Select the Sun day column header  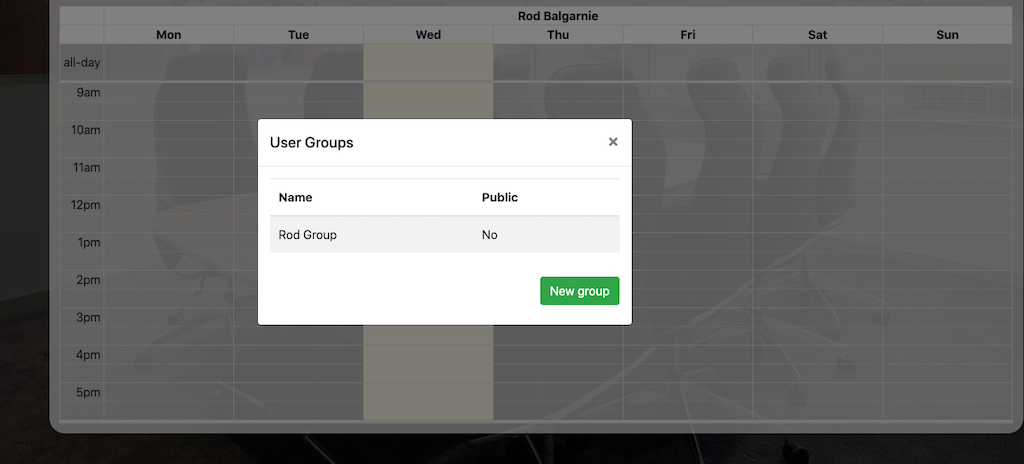[947, 35]
